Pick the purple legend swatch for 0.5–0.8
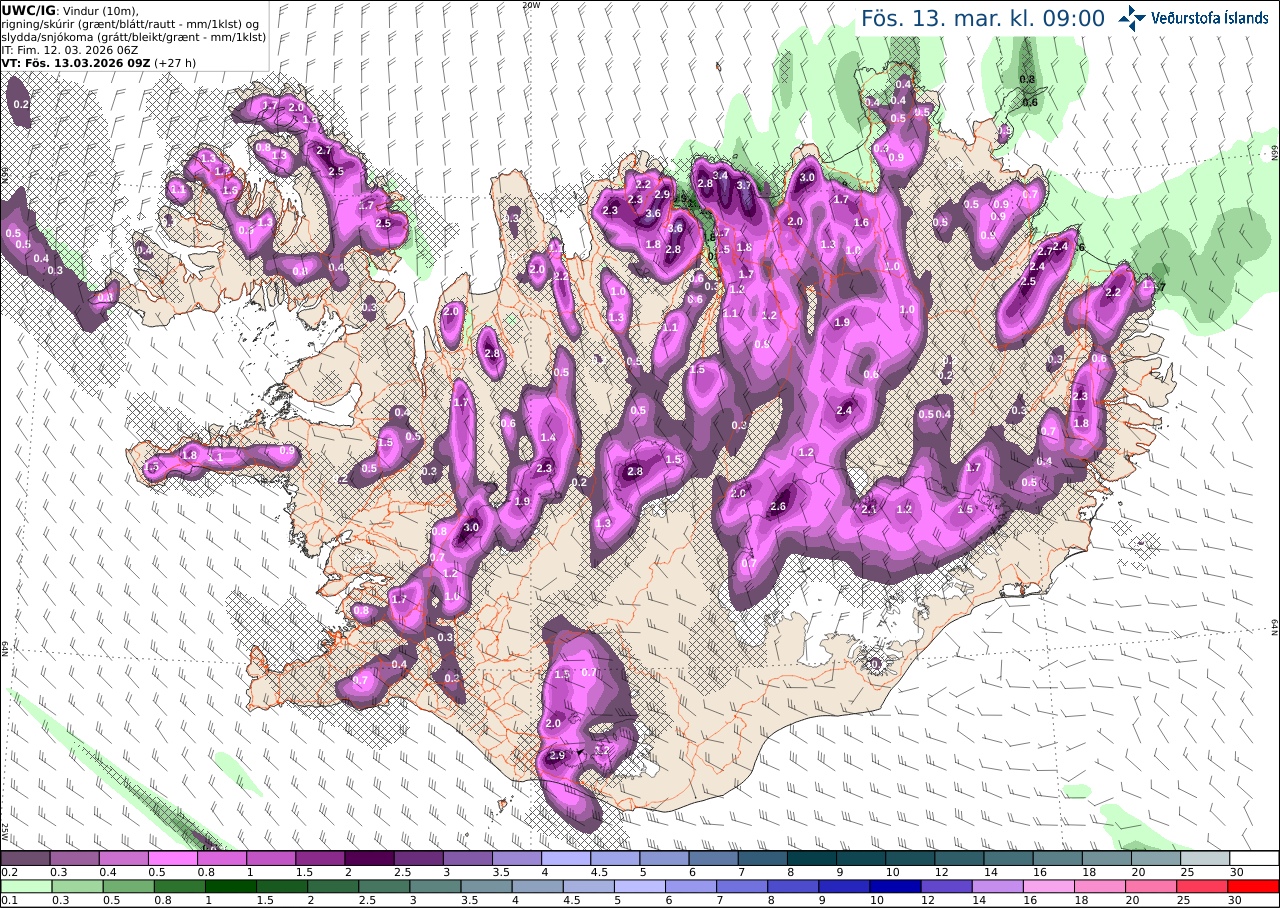Screen dimensions: 1280x908 (173, 858)
